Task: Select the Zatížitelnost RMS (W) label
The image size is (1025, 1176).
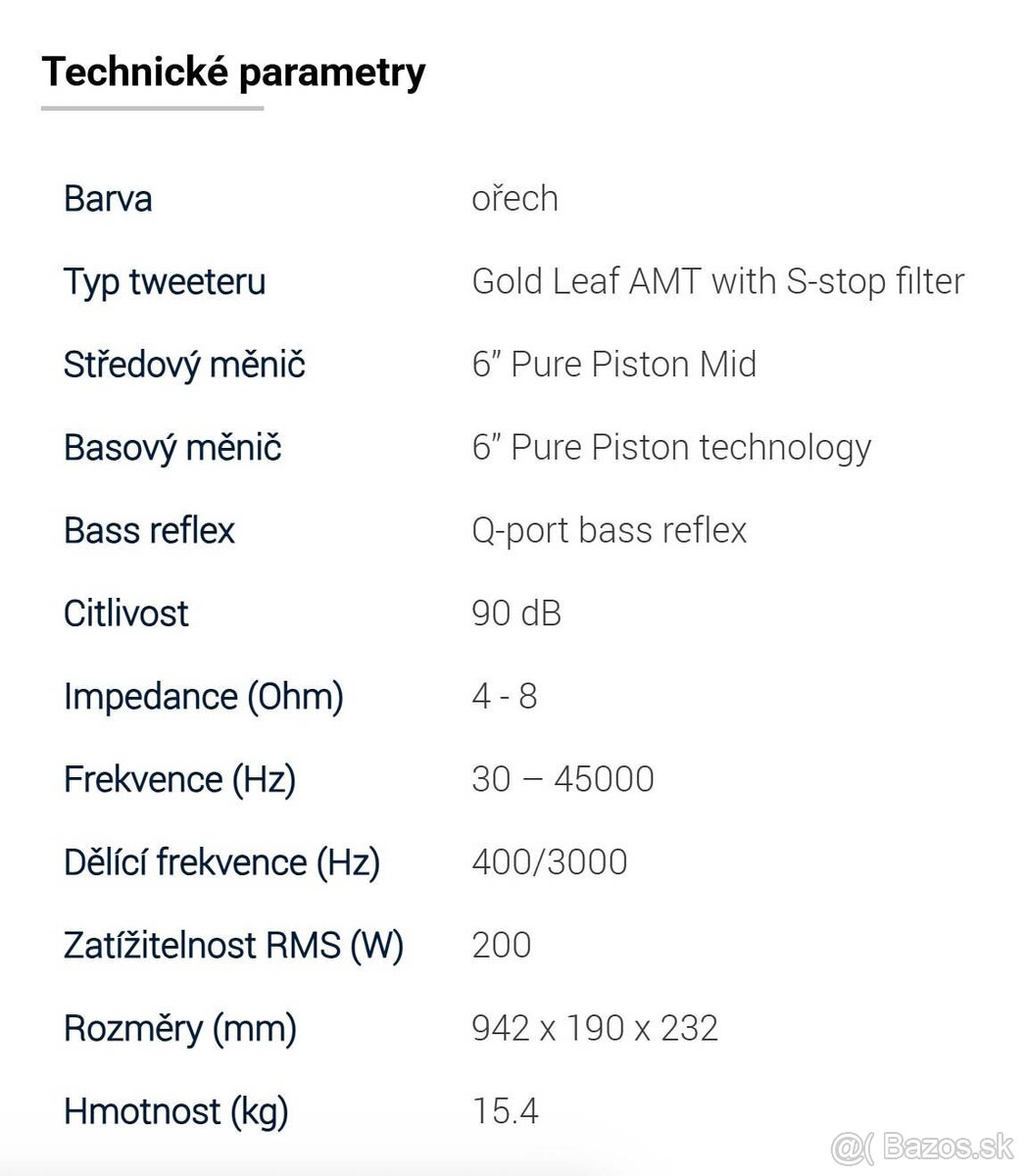Action: [233, 946]
